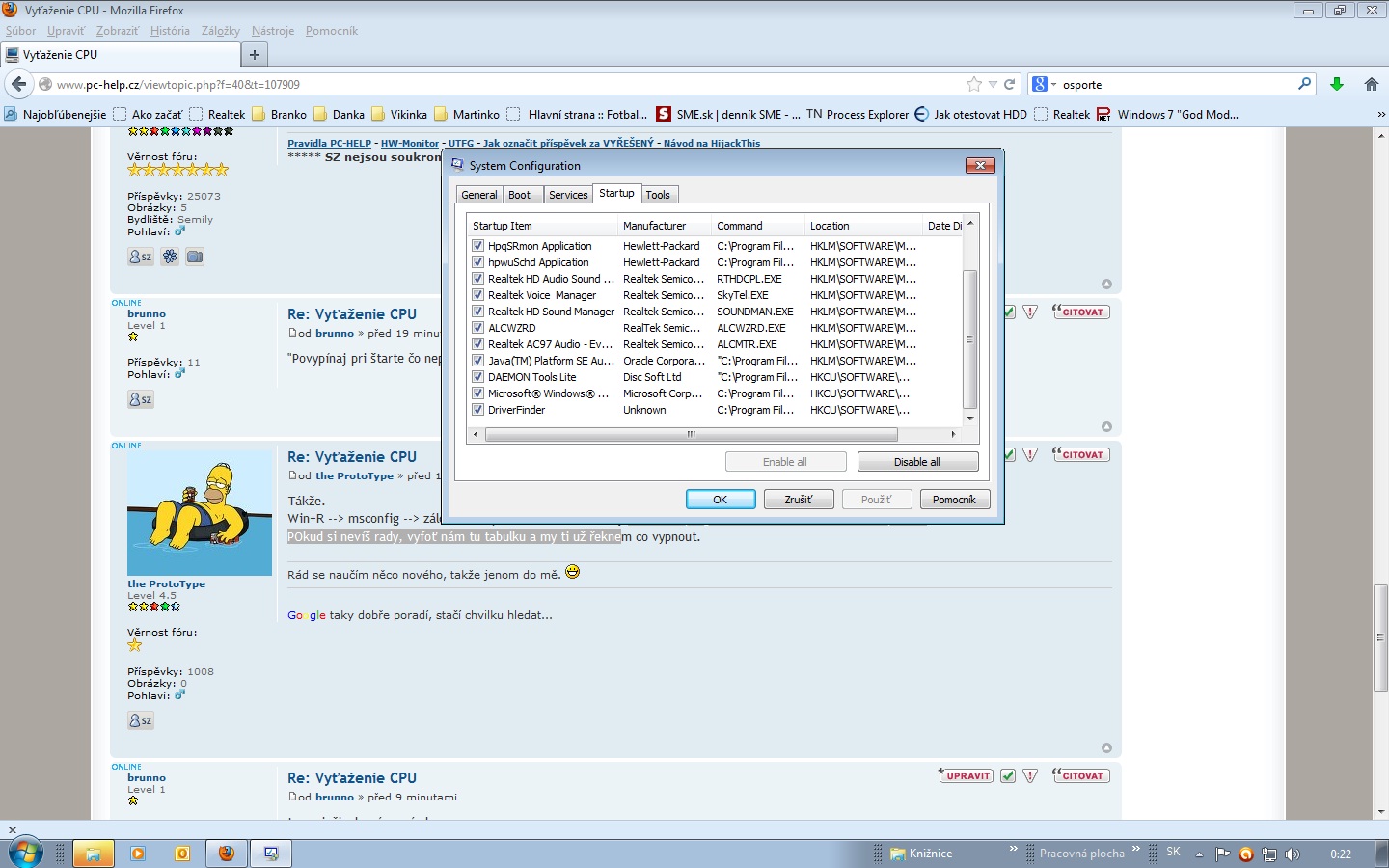Click the CITOVAT button on the ProtoType post
Image resolution: width=1389 pixels, height=868 pixels.
click(1081, 454)
